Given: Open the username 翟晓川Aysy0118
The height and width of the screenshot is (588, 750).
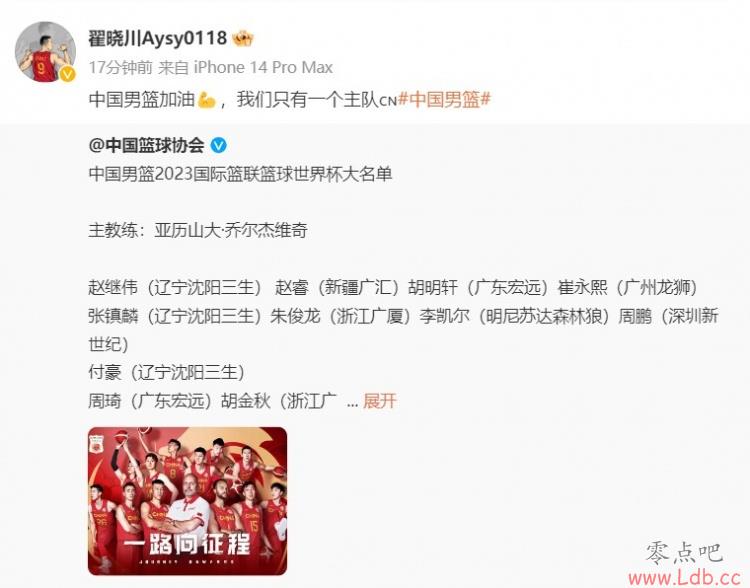Looking at the screenshot, I should pyautogui.click(x=157, y=38).
